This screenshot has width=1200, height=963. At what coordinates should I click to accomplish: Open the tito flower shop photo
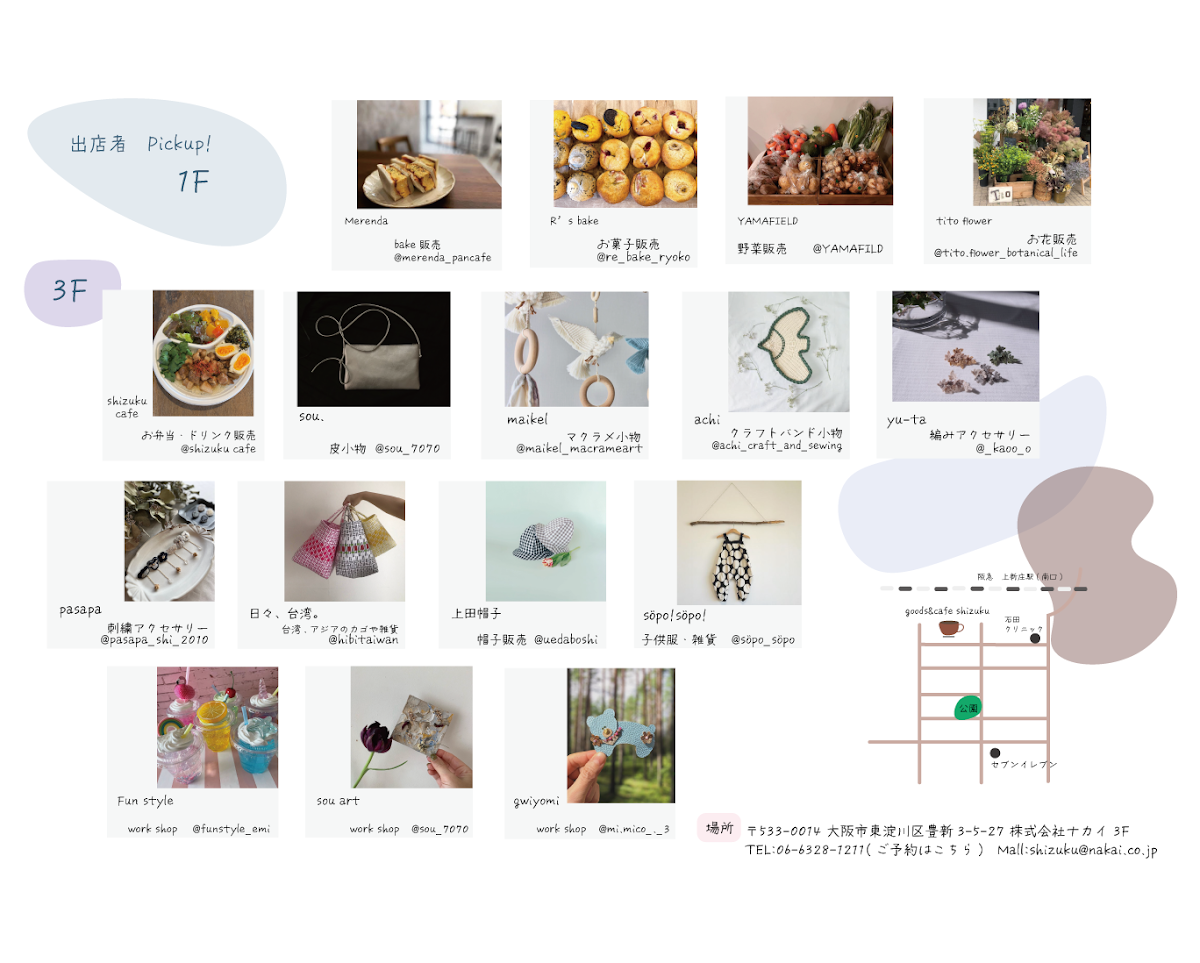pos(1032,152)
